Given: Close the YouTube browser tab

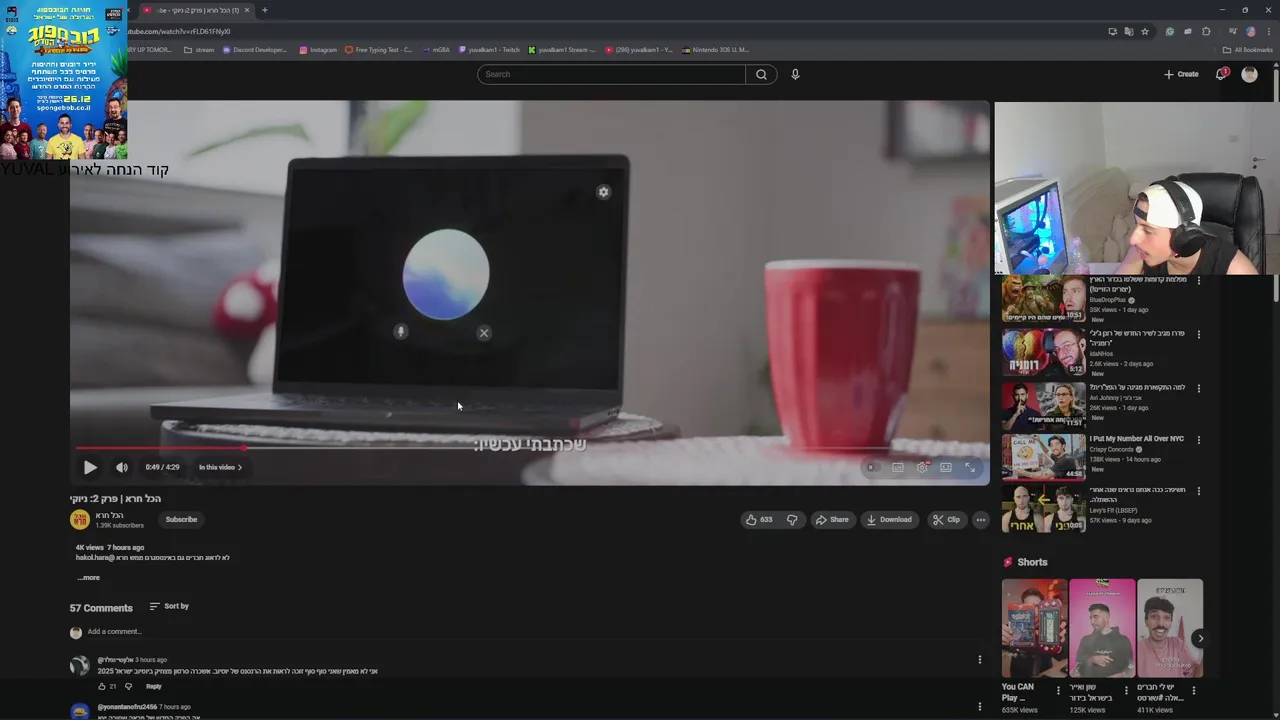Looking at the screenshot, I should tap(247, 10).
